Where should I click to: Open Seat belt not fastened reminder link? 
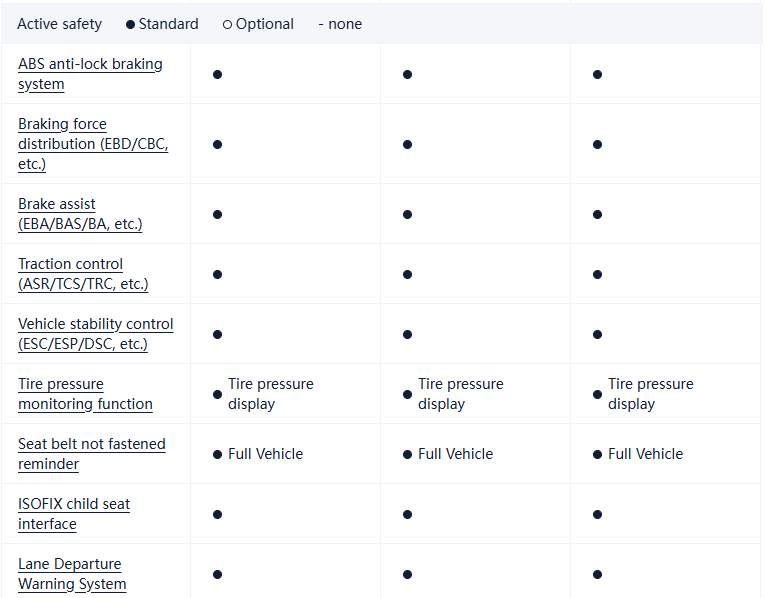coord(92,454)
